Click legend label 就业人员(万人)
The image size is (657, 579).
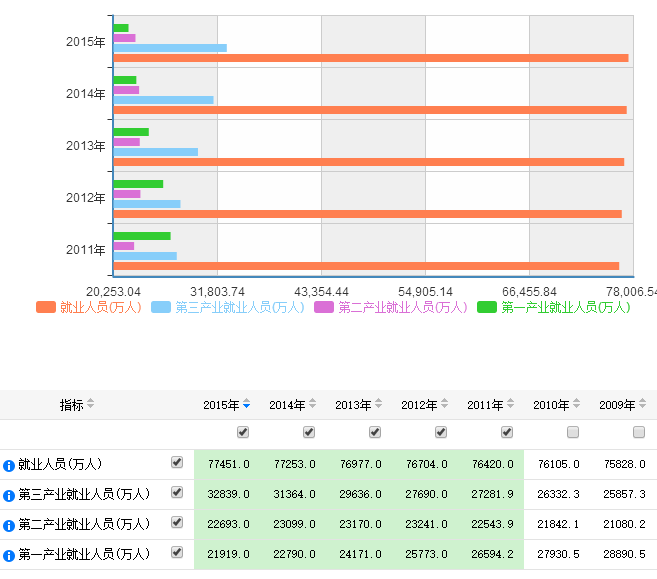pos(101,307)
